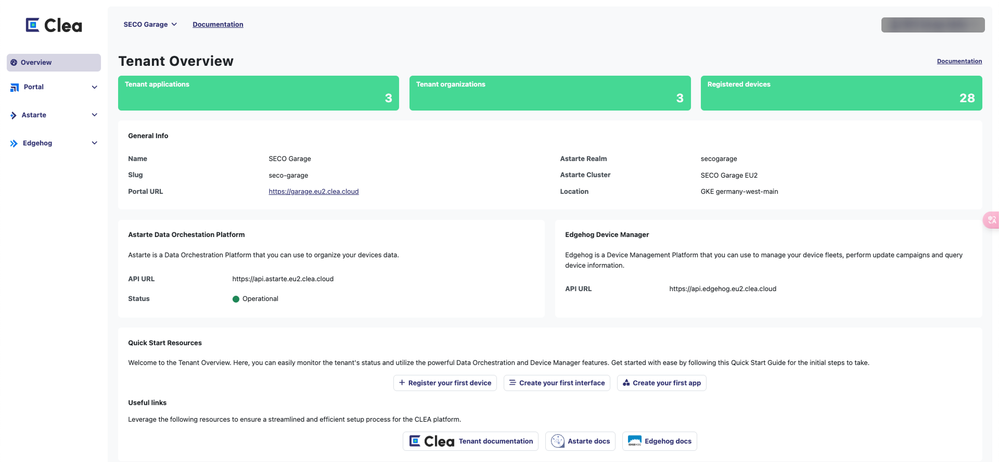Expand the Astarte menu chevron
Viewport: 999px width, 462px height.
tap(94, 115)
